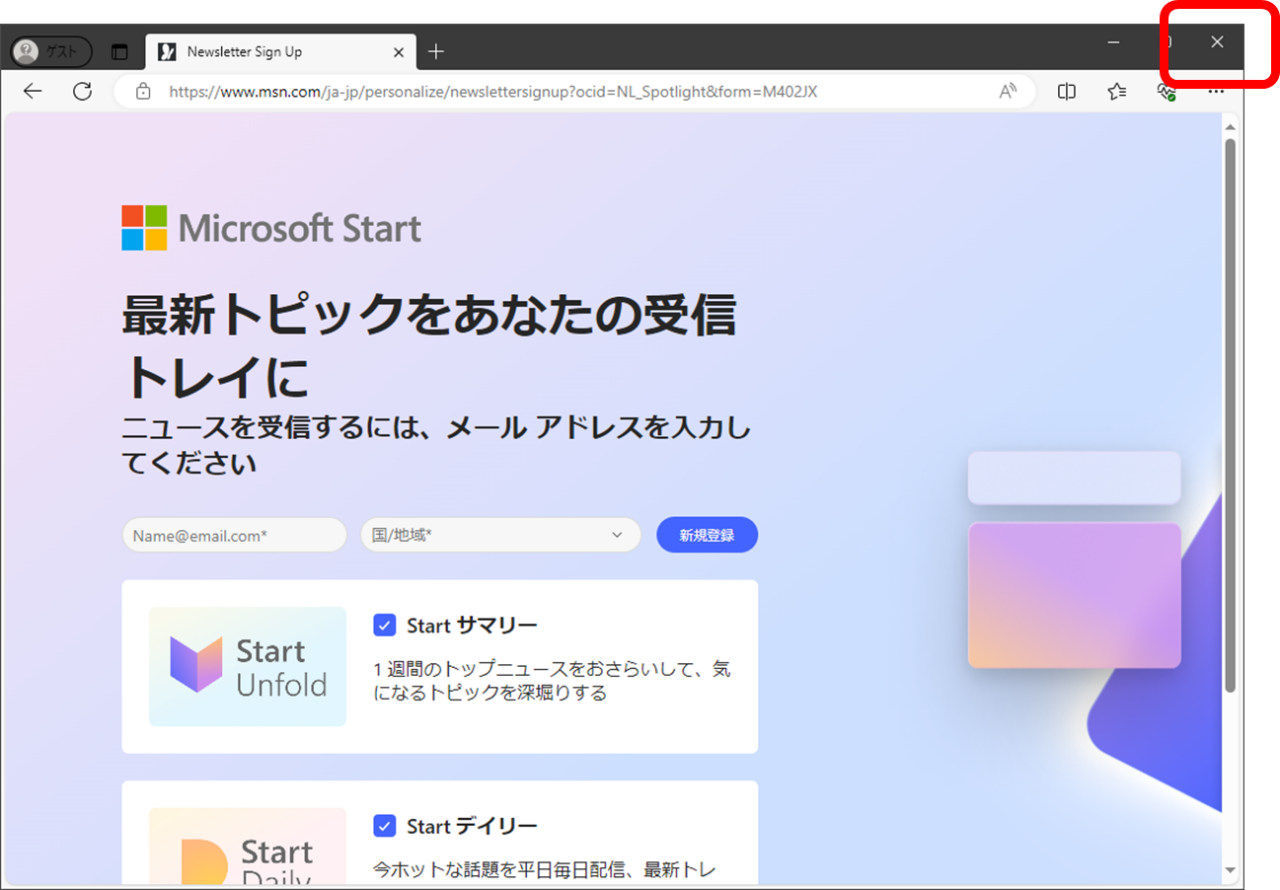Activate the Read aloud icon
The height and width of the screenshot is (890, 1280).
(x=1008, y=91)
